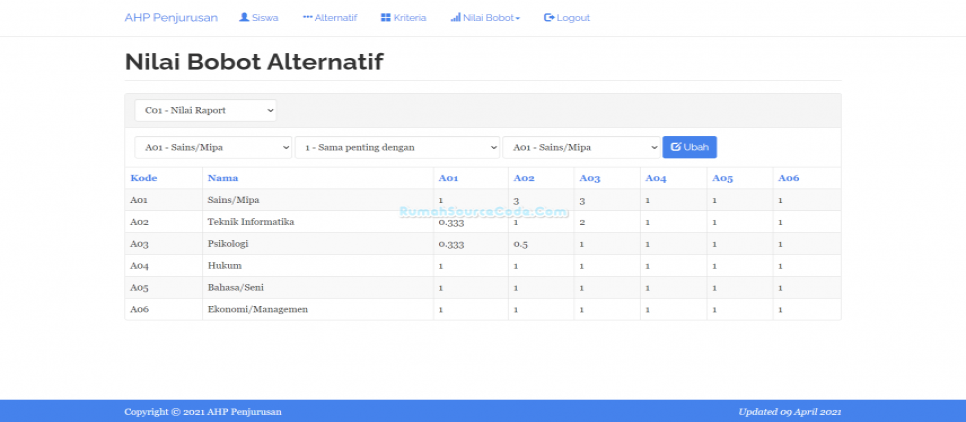This screenshot has height=422, width=966.
Task: Click the A06 column header
Action: click(x=789, y=178)
